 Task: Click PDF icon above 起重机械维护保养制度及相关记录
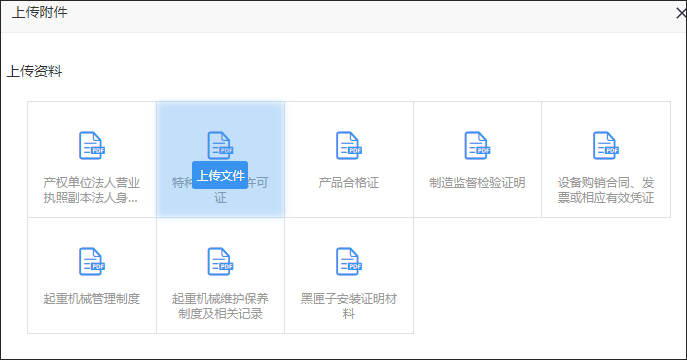point(220,262)
